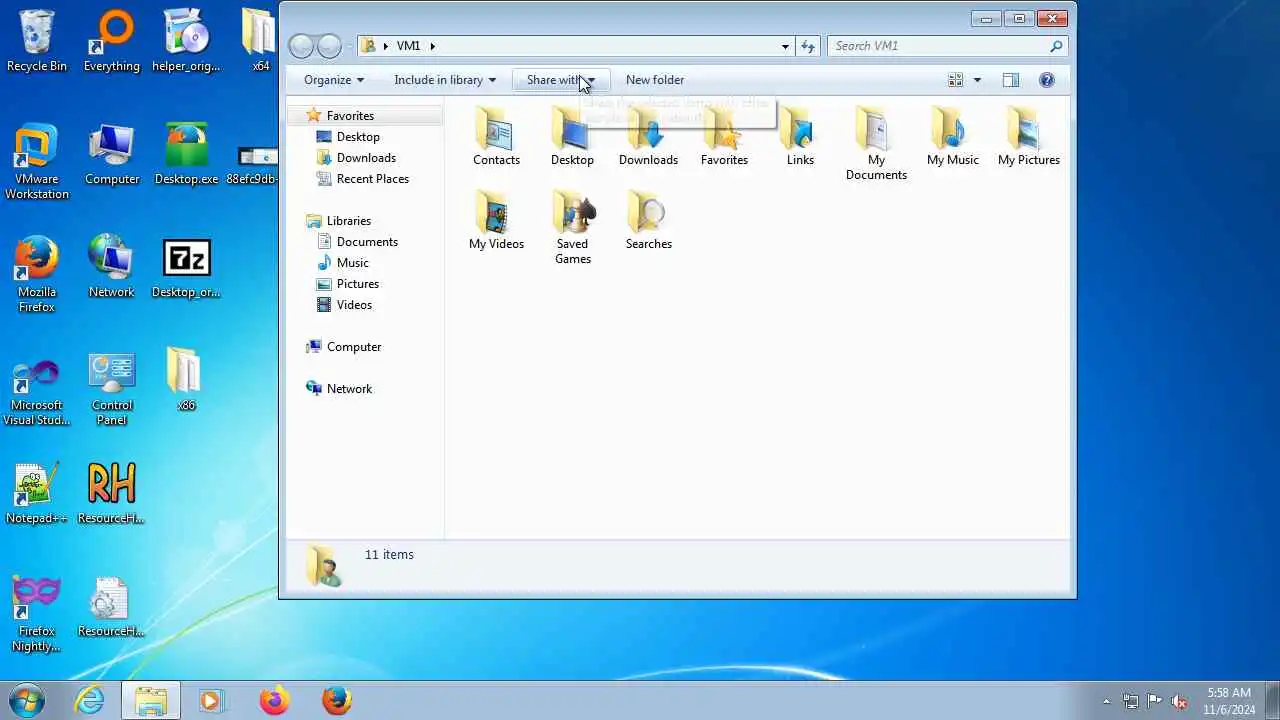Click the Explorer Forward navigation button
Image resolution: width=1280 pixels, height=720 pixels.
click(329, 46)
